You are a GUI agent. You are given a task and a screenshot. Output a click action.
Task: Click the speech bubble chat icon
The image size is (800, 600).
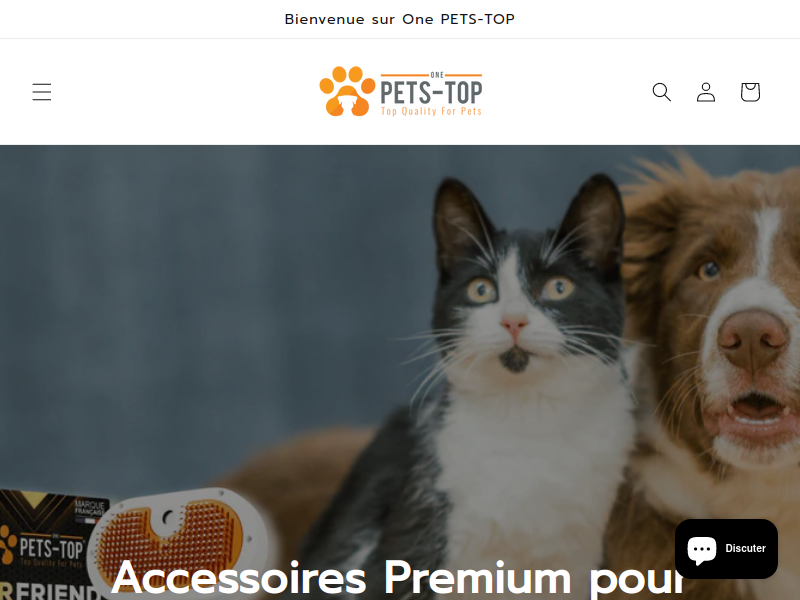point(702,550)
